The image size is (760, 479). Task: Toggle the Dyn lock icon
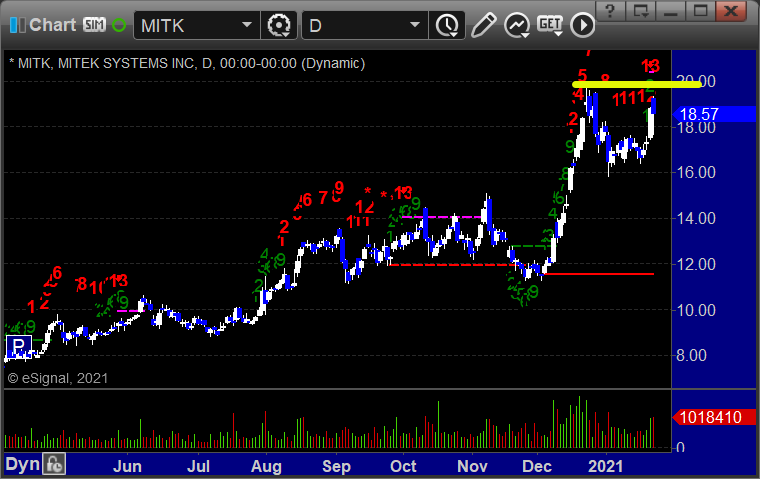pos(54,464)
